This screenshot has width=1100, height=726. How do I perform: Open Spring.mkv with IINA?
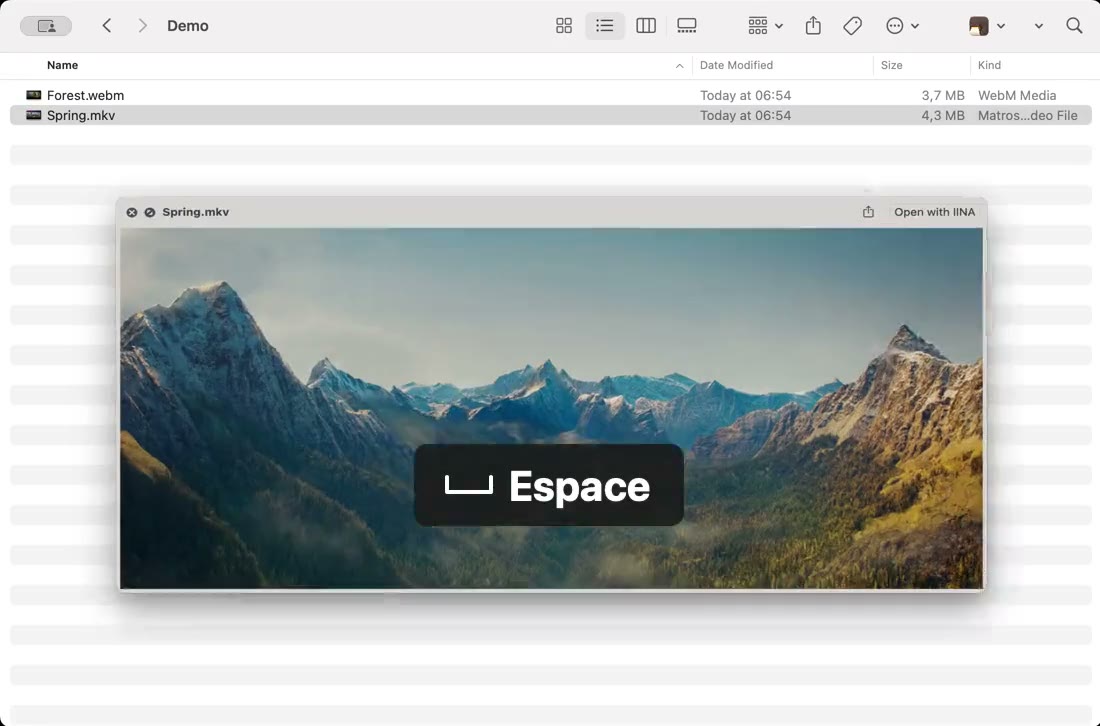pos(934,212)
